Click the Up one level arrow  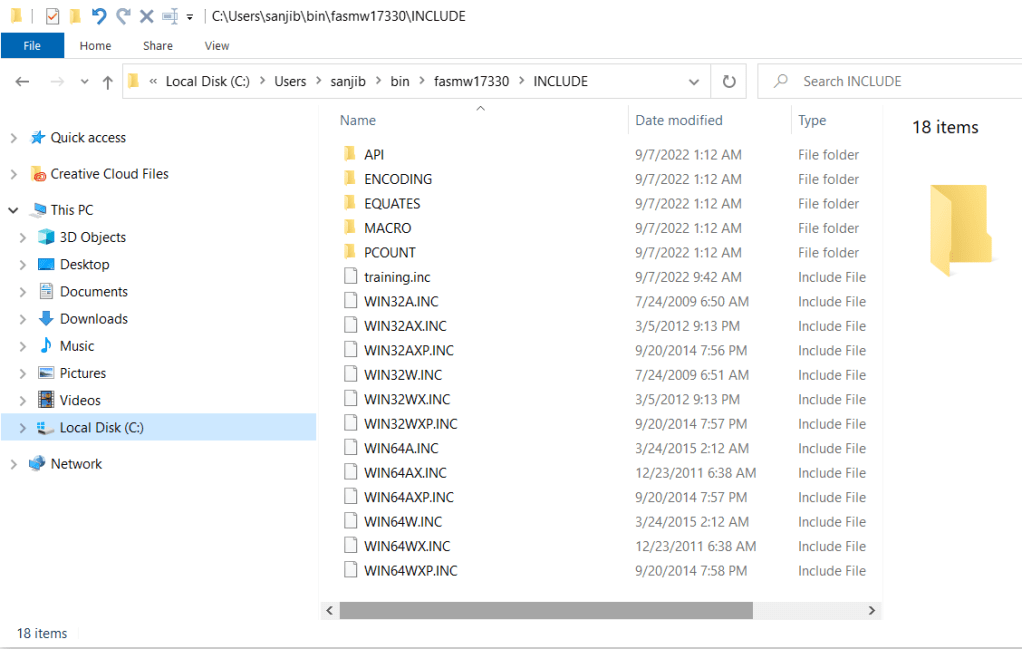(x=108, y=82)
